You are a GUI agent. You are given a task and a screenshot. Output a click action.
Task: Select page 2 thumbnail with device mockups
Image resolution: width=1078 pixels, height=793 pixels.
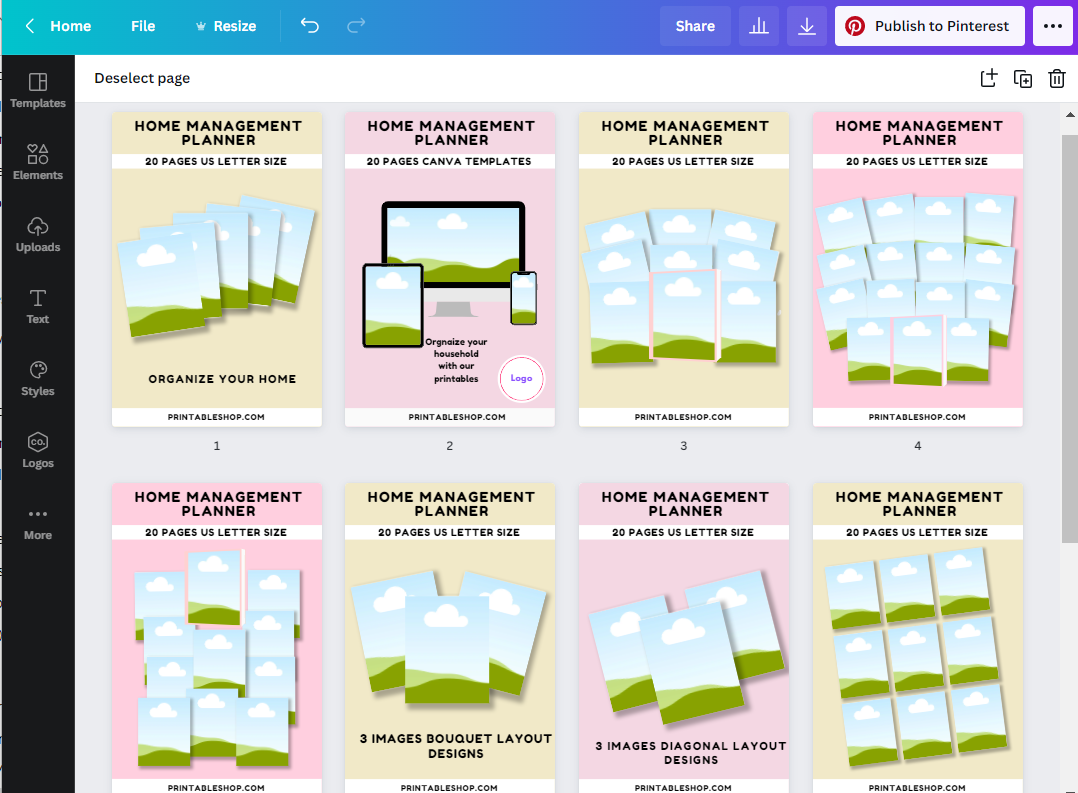[x=450, y=269]
